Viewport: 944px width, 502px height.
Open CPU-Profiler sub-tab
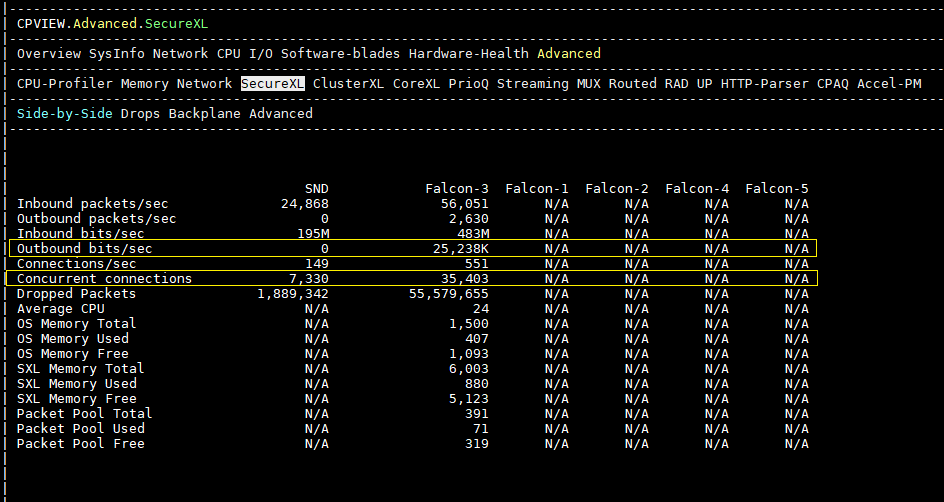[x=64, y=84]
